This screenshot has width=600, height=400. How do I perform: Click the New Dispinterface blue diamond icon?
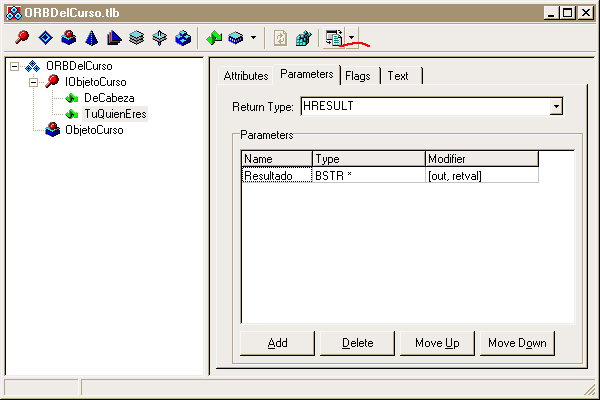click(x=45, y=38)
